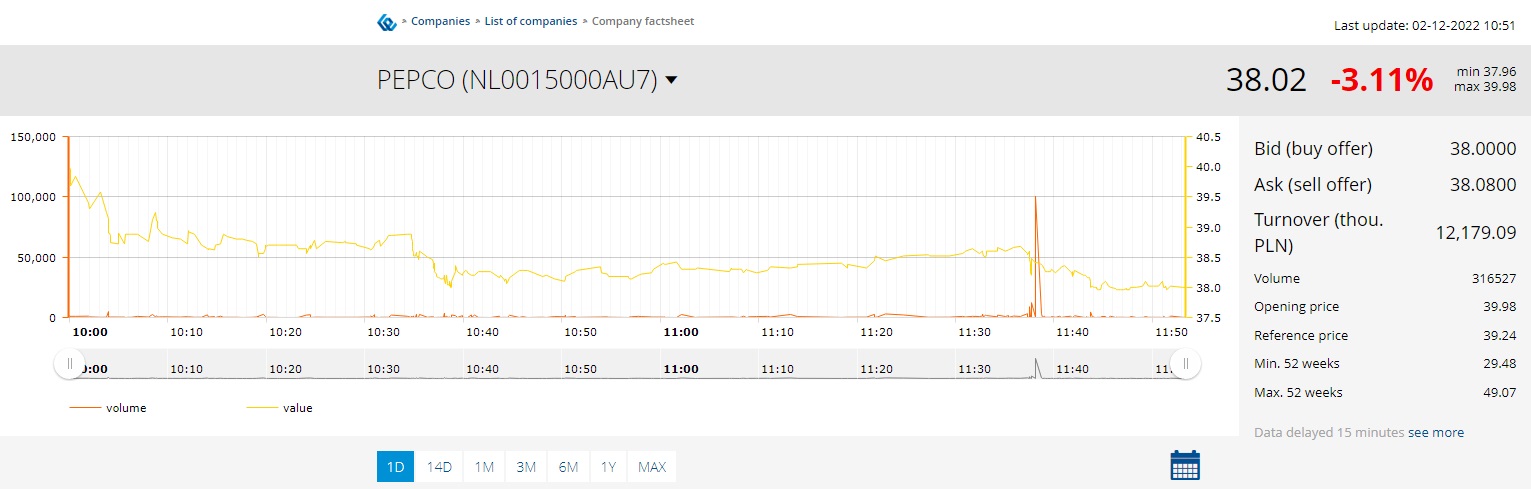The width and height of the screenshot is (1531, 489).
Task: Open the calendar date picker icon
Action: [x=1184, y=465]
